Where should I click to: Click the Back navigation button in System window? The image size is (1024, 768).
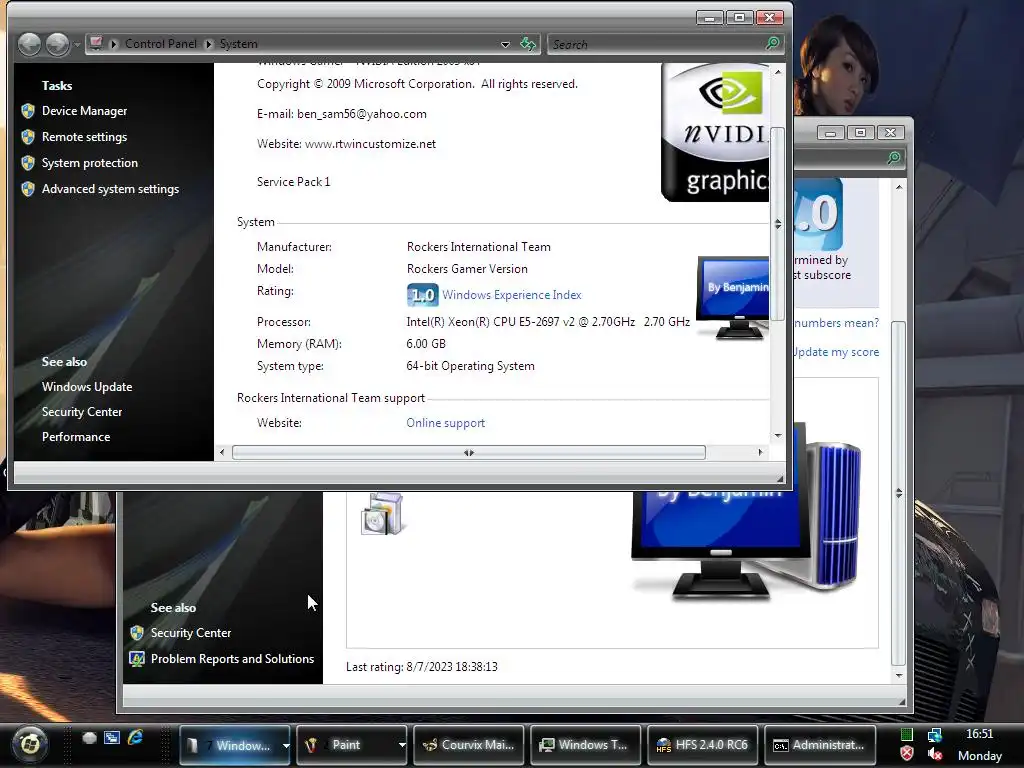[29, 44]
